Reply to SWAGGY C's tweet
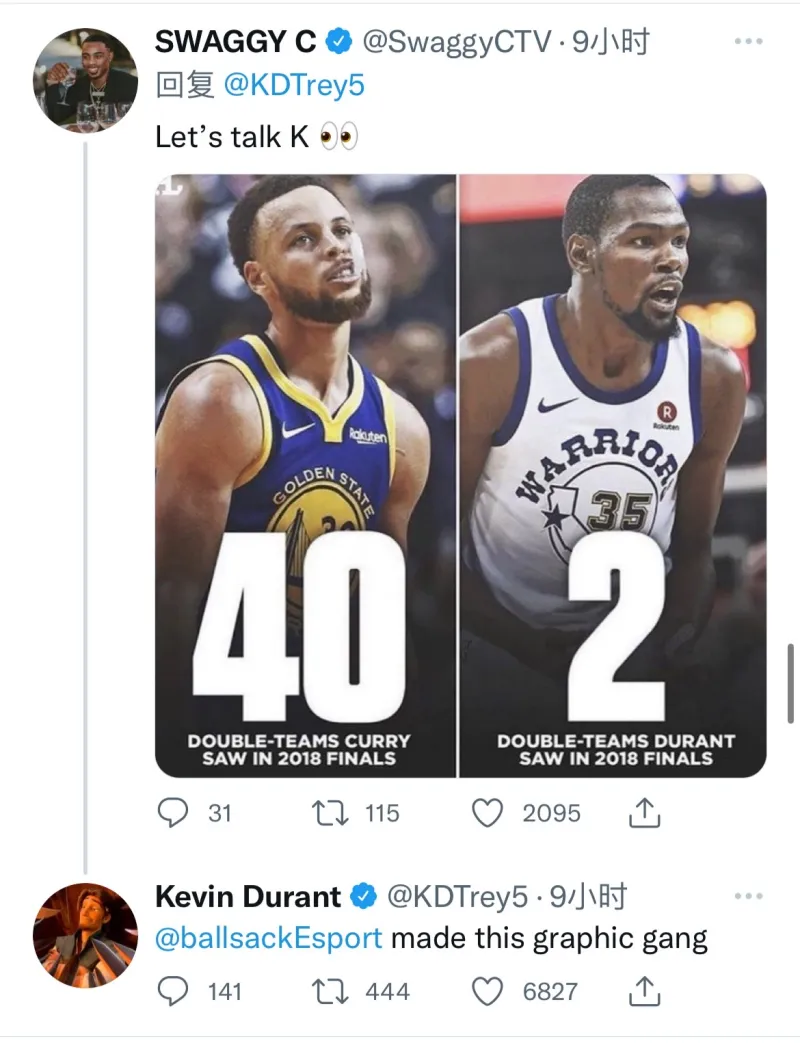This screenshot has height=1043, width=800. pos(174,813)
